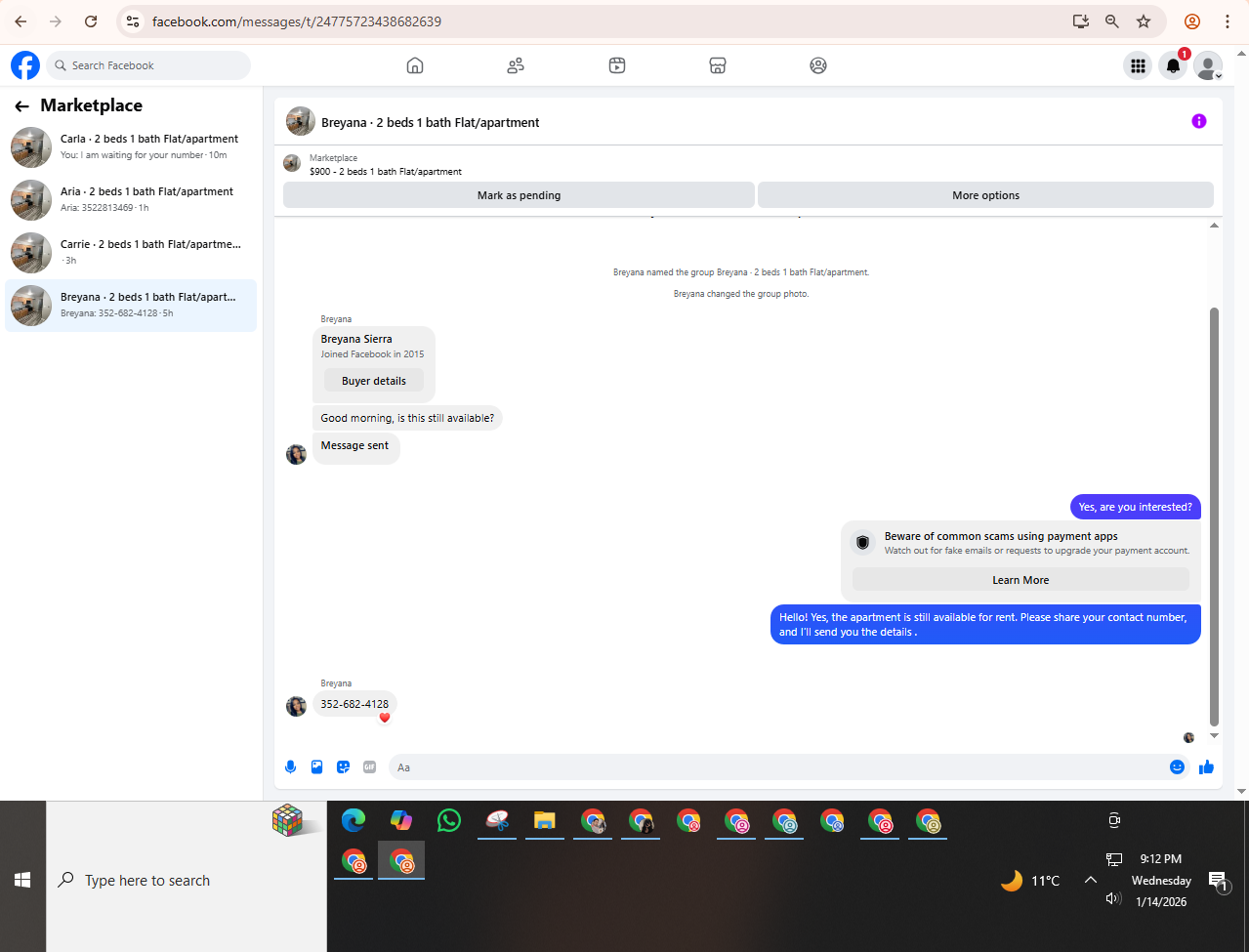Open WhatsApp from taskbar
Image resolution: width=1249 pixels, height=952 pixels.
(x=449, y=820)
